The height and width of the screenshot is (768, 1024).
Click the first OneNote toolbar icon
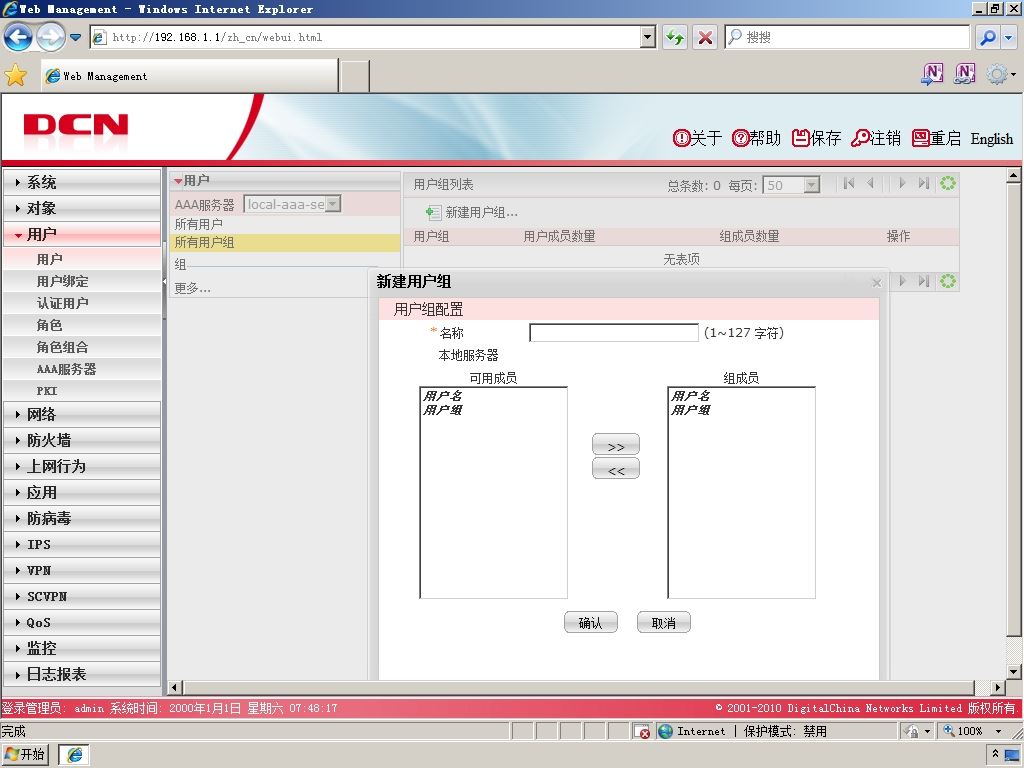coord(932,74)
